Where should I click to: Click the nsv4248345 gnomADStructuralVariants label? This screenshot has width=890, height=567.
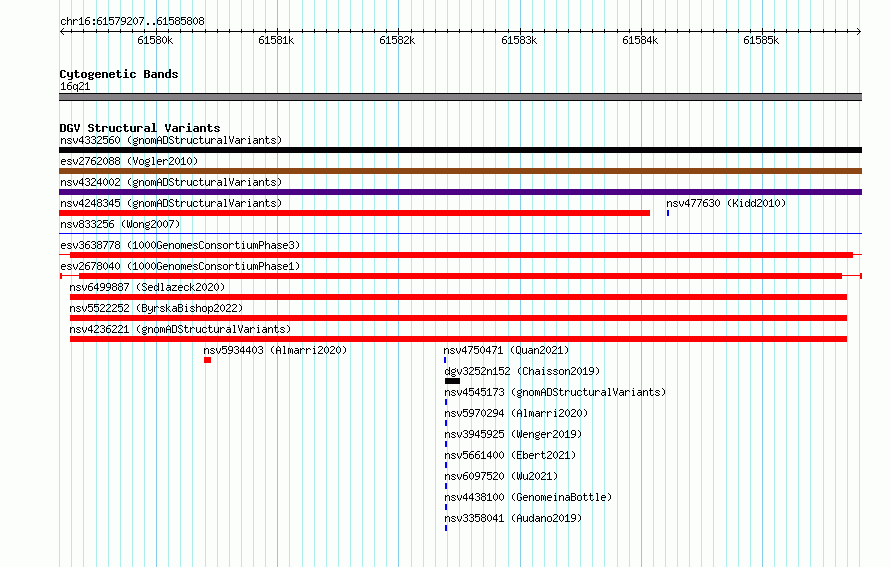171,203
